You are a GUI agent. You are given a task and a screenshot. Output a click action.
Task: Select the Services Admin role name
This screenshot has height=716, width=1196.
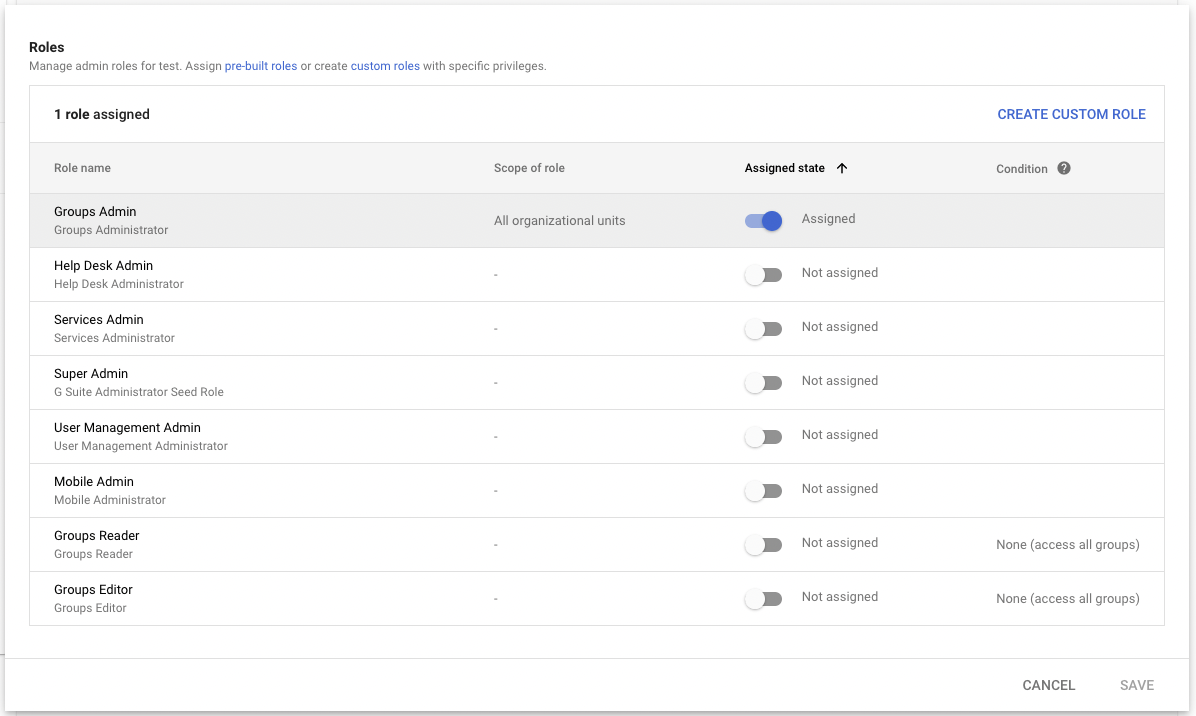pyautogui.click(x=99, y=320)
